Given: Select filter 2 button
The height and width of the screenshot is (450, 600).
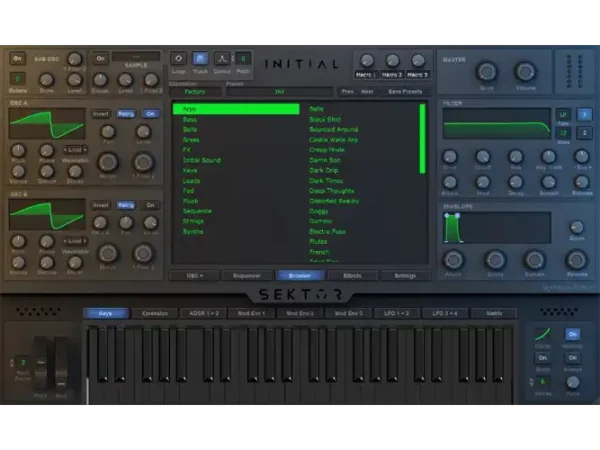Looking at the screenshot, I should coord(584,133).
